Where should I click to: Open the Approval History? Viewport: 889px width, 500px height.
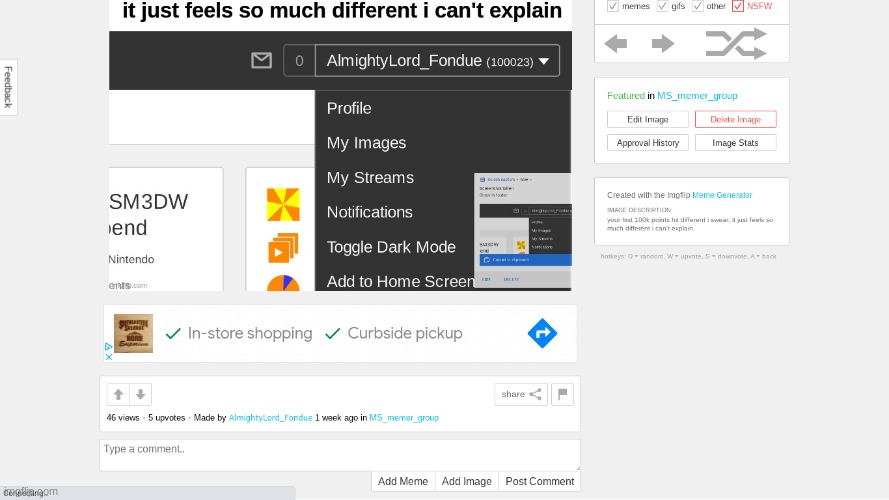(x=647, y=143)
